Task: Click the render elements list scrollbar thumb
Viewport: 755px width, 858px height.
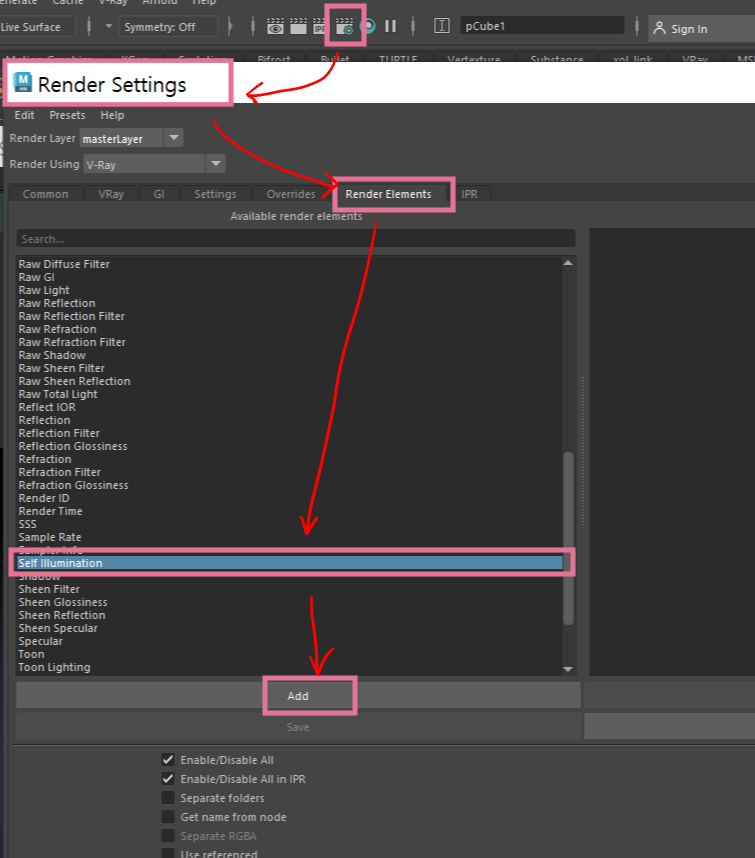Action: (x=568, y=538)
